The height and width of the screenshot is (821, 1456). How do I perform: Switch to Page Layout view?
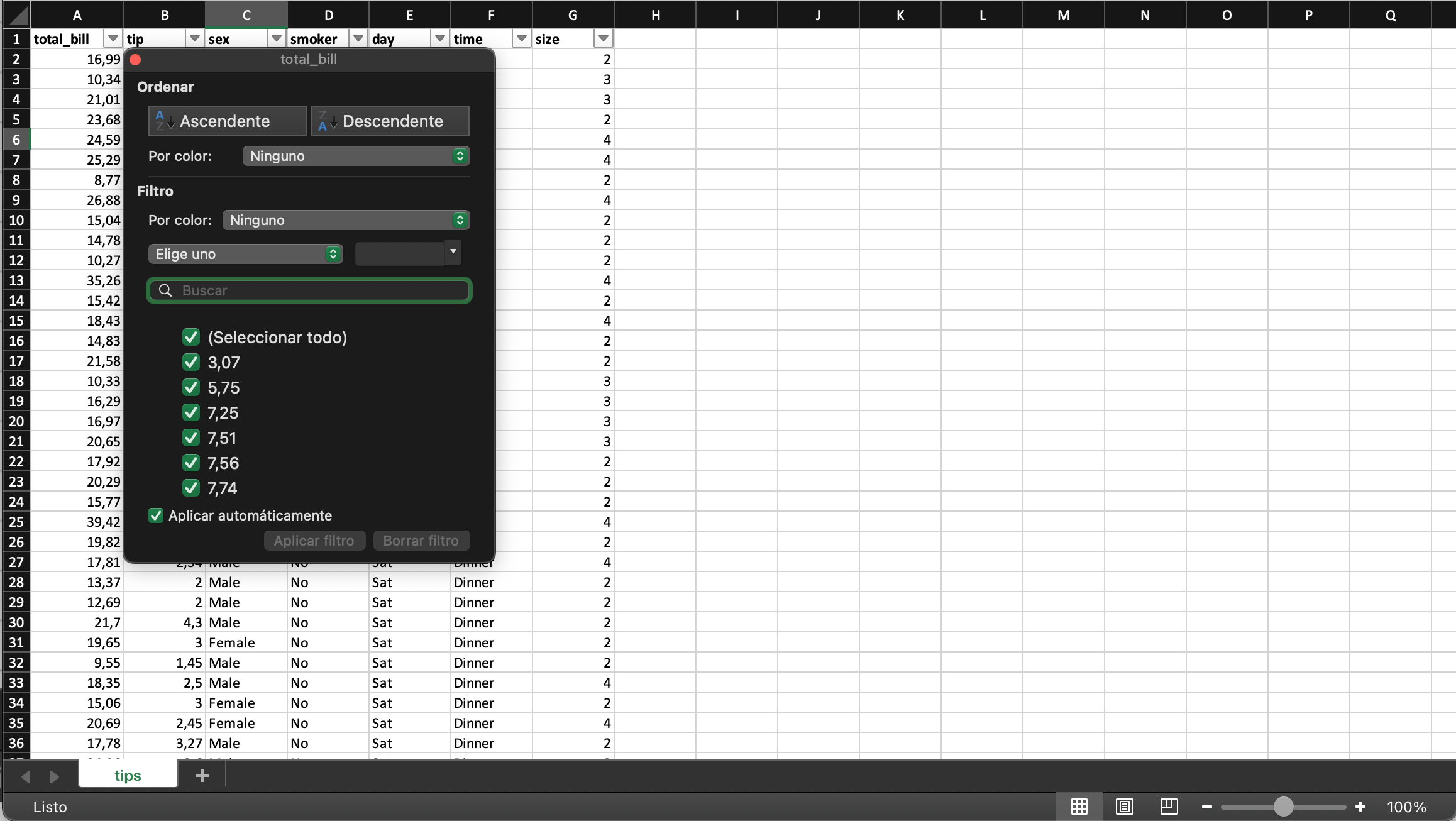coord(1125,807)
